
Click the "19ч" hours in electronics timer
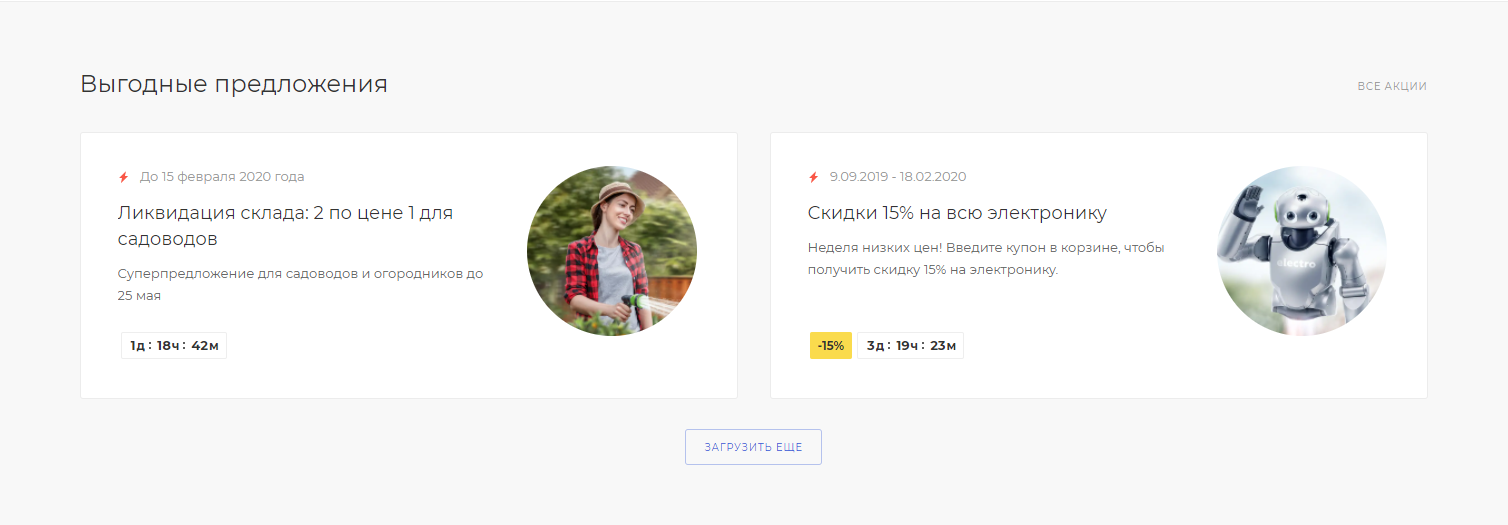coord(908,346)
